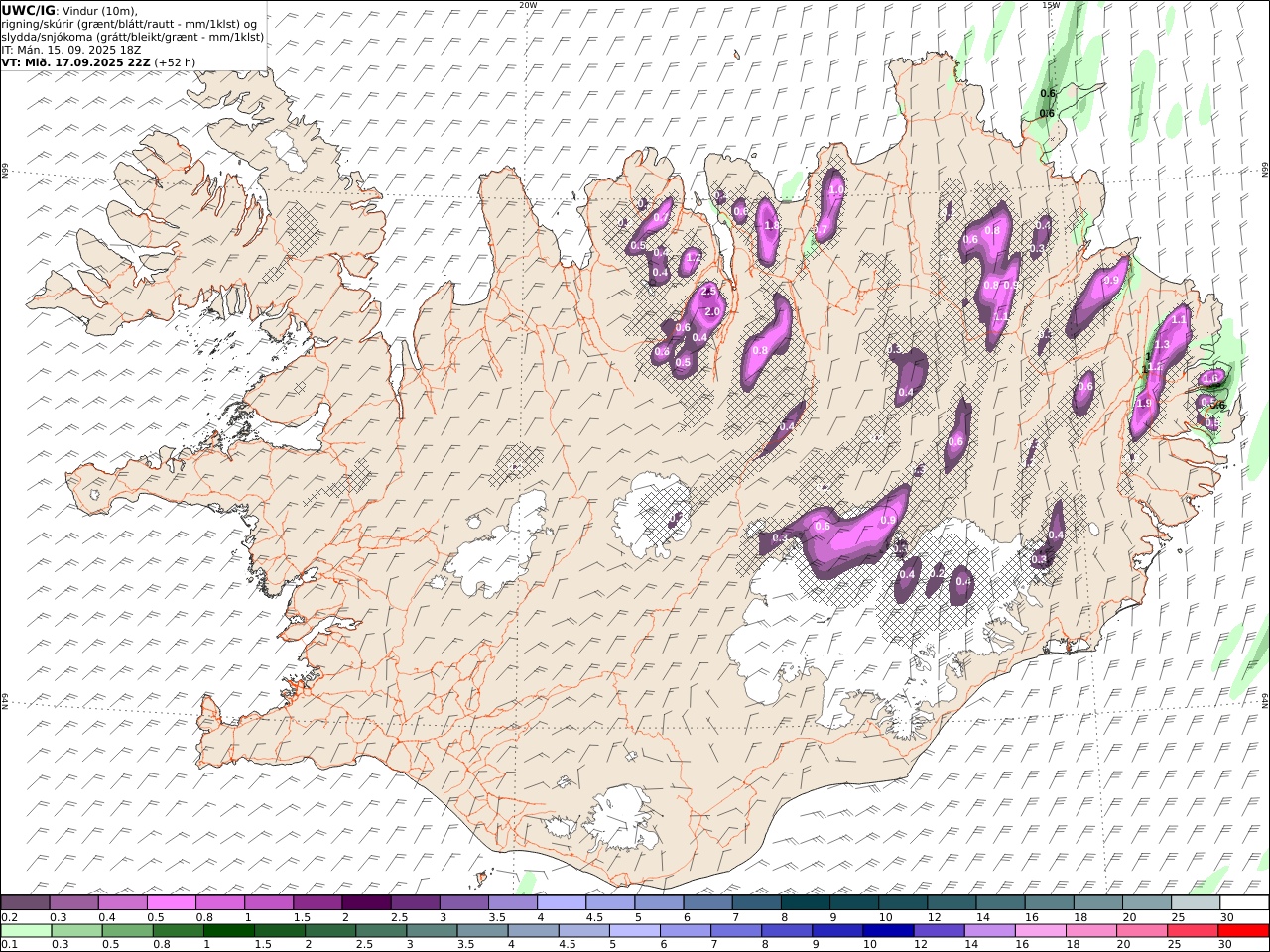Click the '0.1' number label below lower legend
The height and width of the screenshot is (952, 1270).
9,945
